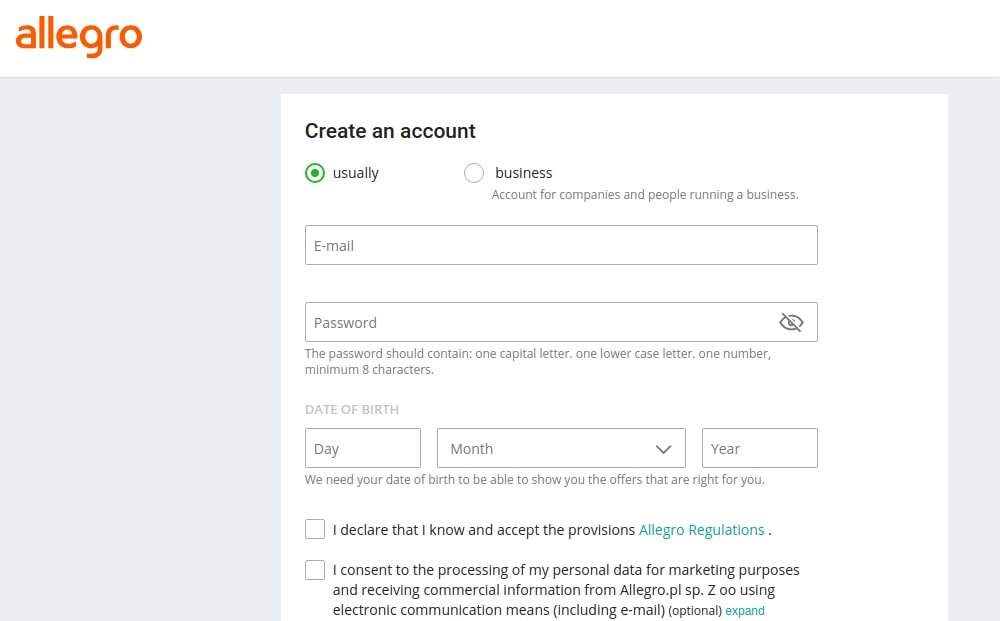The width and height of the screenshot is (1000, 621).
Task: Enable marketing data consent checkbox
Action: click(x=315, y=570)
